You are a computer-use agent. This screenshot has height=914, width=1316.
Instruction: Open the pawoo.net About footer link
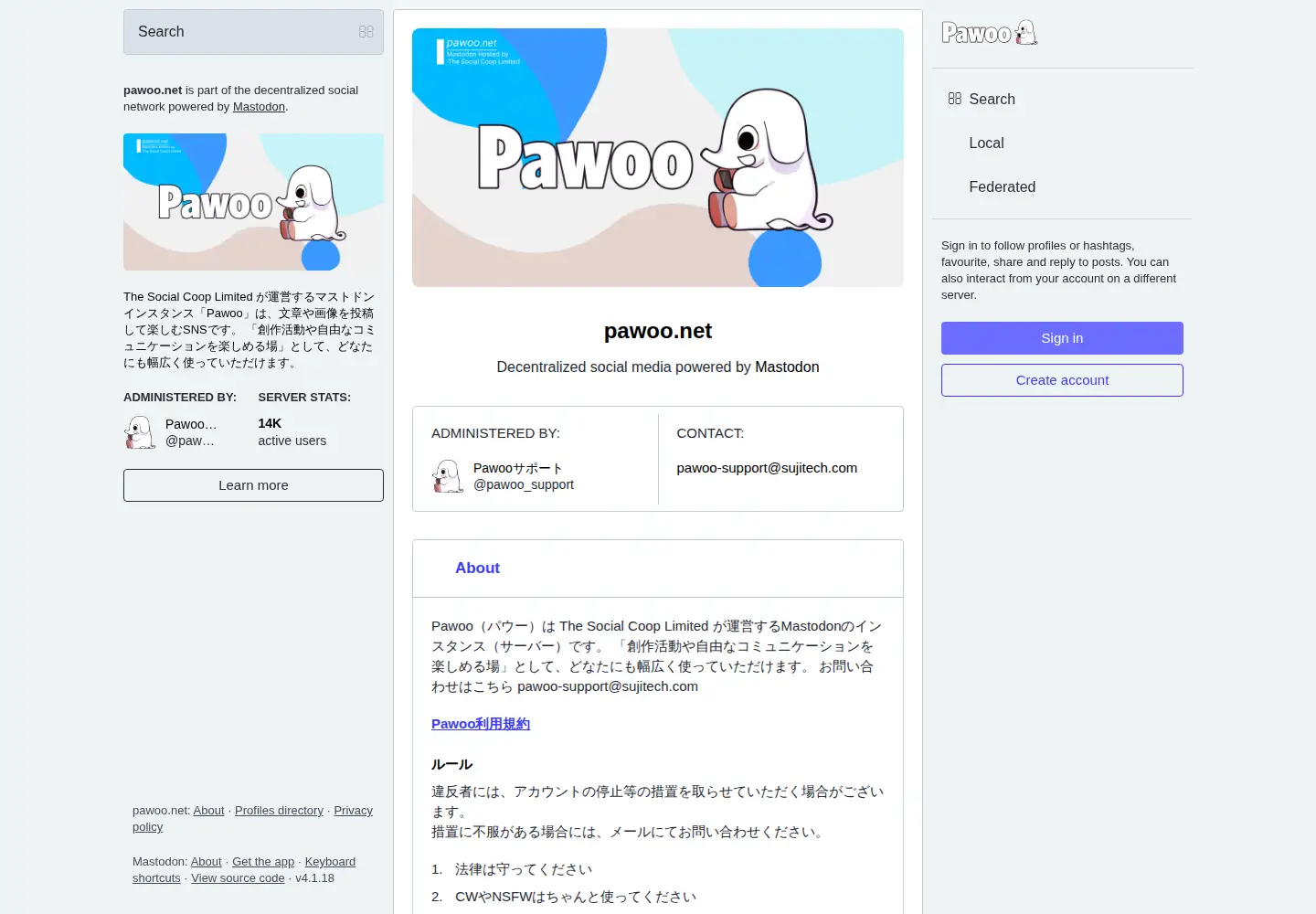[x=208, y=811]
